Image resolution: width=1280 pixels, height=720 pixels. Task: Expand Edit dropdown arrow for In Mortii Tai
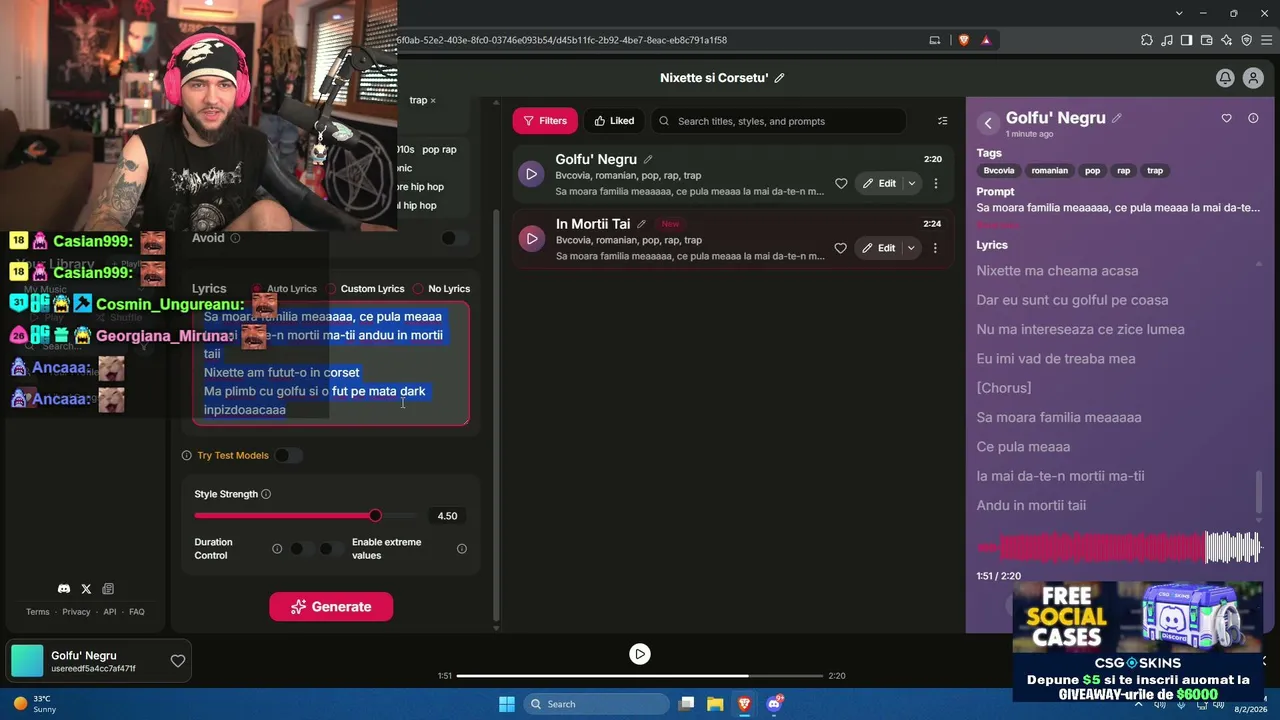[912, 248]
